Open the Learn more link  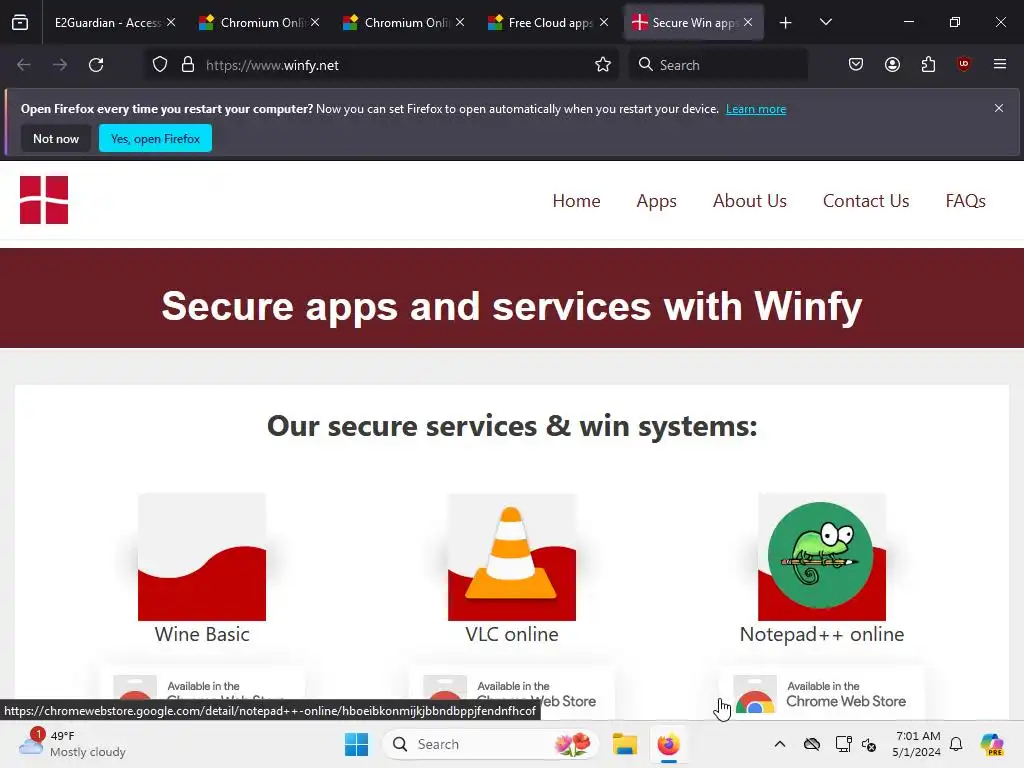756,109
